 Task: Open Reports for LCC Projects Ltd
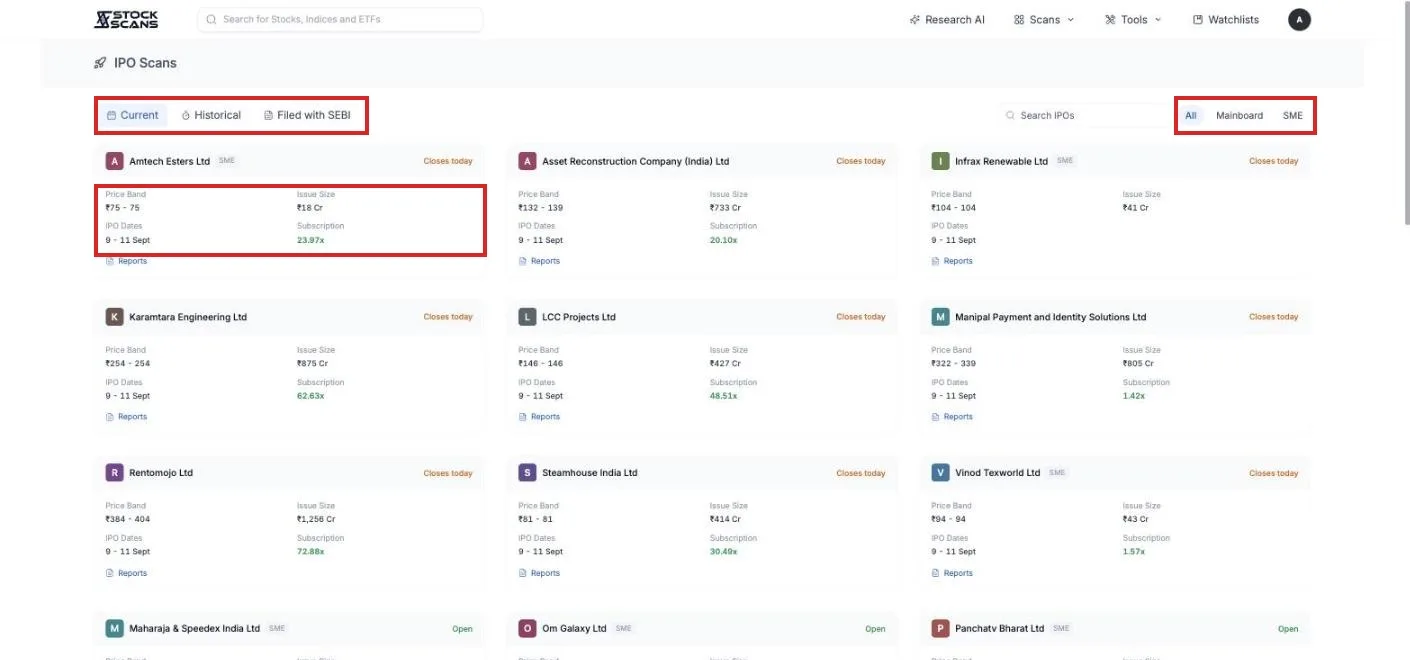539,417
